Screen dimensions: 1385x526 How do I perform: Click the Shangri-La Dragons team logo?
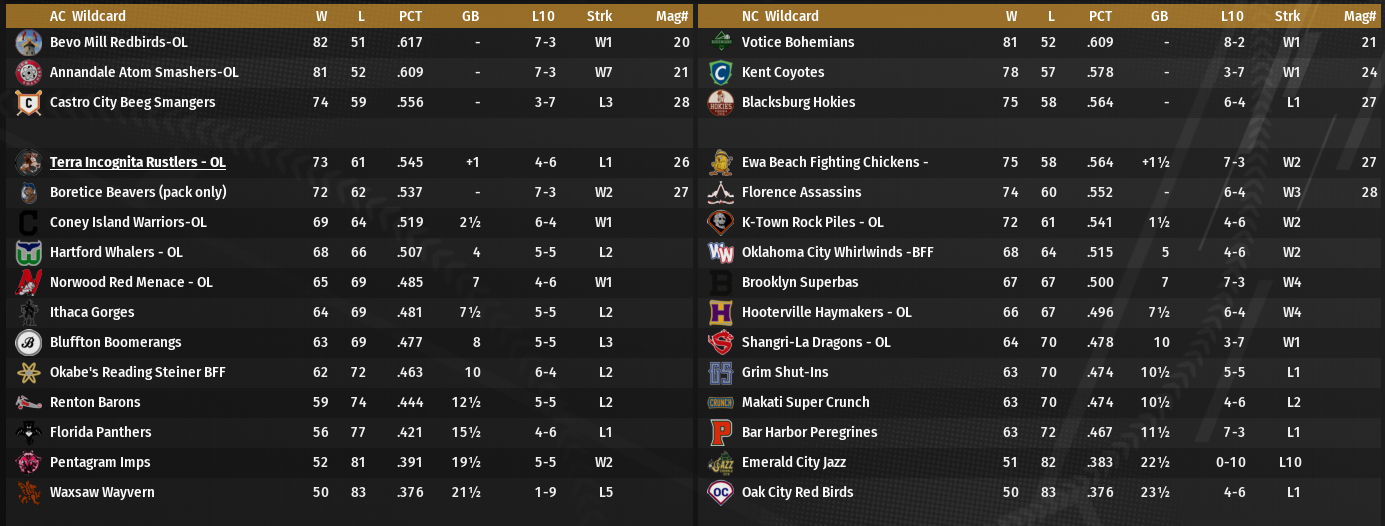coord(720,342)
